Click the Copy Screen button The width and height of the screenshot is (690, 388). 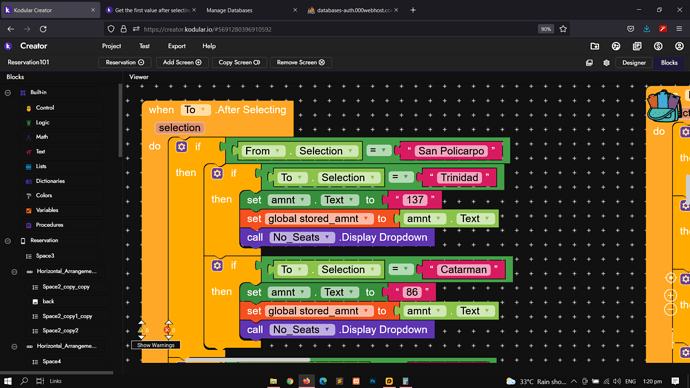239,62
